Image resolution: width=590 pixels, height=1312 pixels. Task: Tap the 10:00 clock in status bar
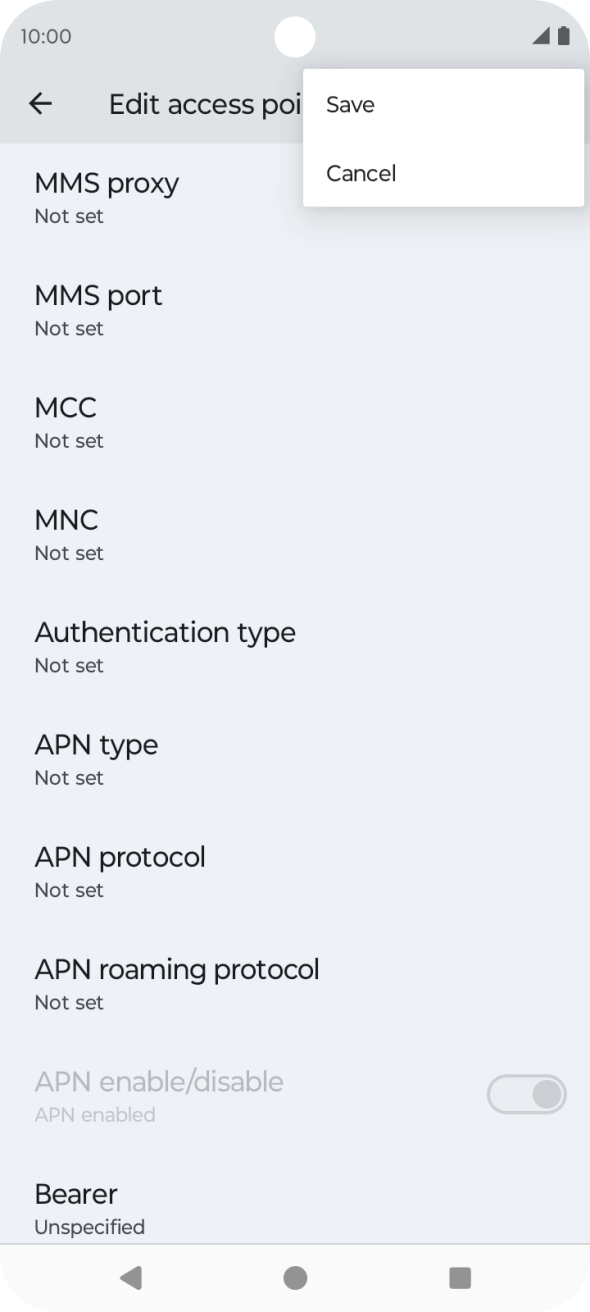(46, 37)
